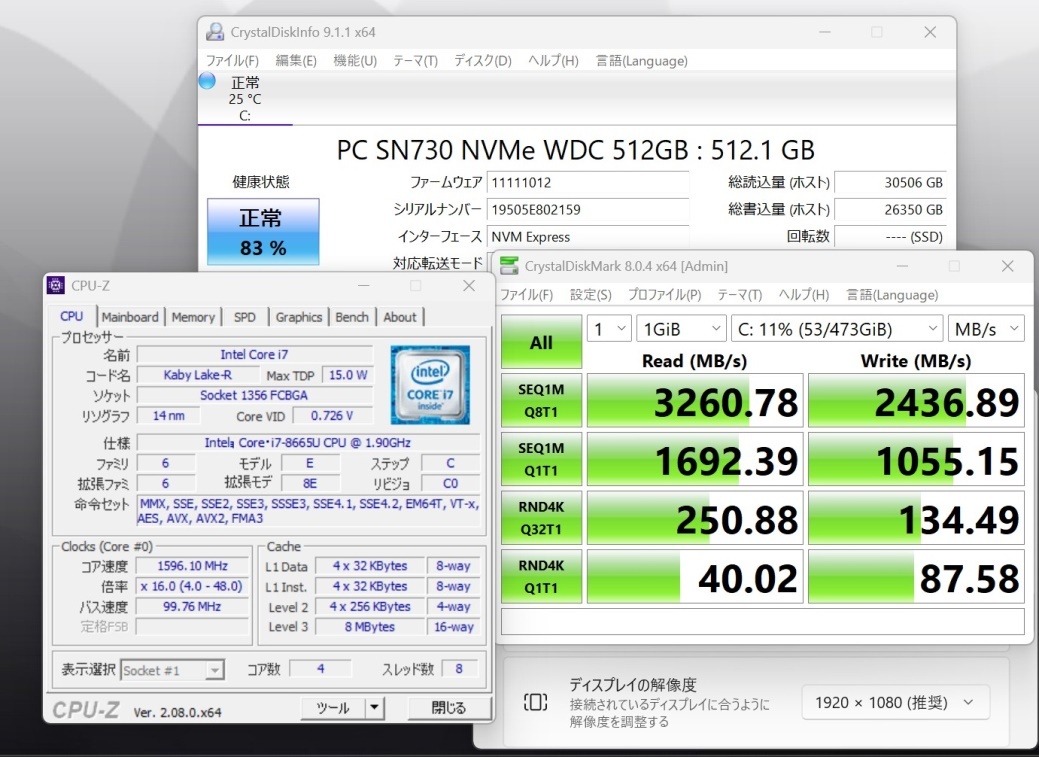The image size is (1039, 757).
Task: Run all benchmarks with the All button
Action: tap(541, 343)
